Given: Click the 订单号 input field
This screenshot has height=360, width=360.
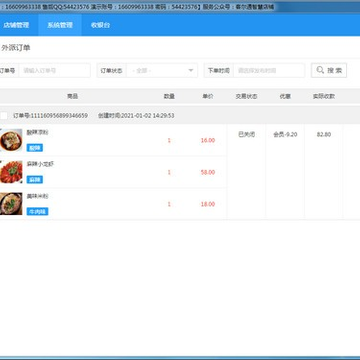Looking at the screenshot, I should (54, 71).
